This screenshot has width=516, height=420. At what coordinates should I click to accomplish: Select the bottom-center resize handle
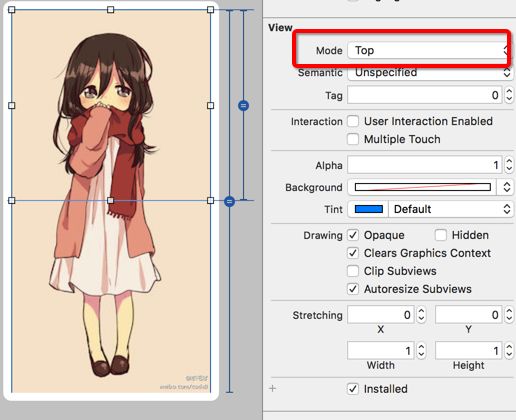(110, 200)
